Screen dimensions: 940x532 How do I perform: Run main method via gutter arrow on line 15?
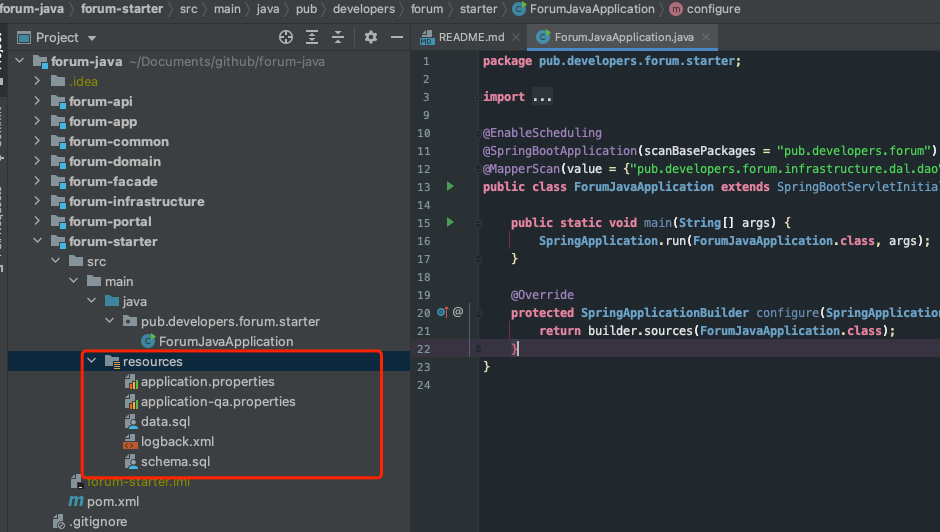(450, 223)
